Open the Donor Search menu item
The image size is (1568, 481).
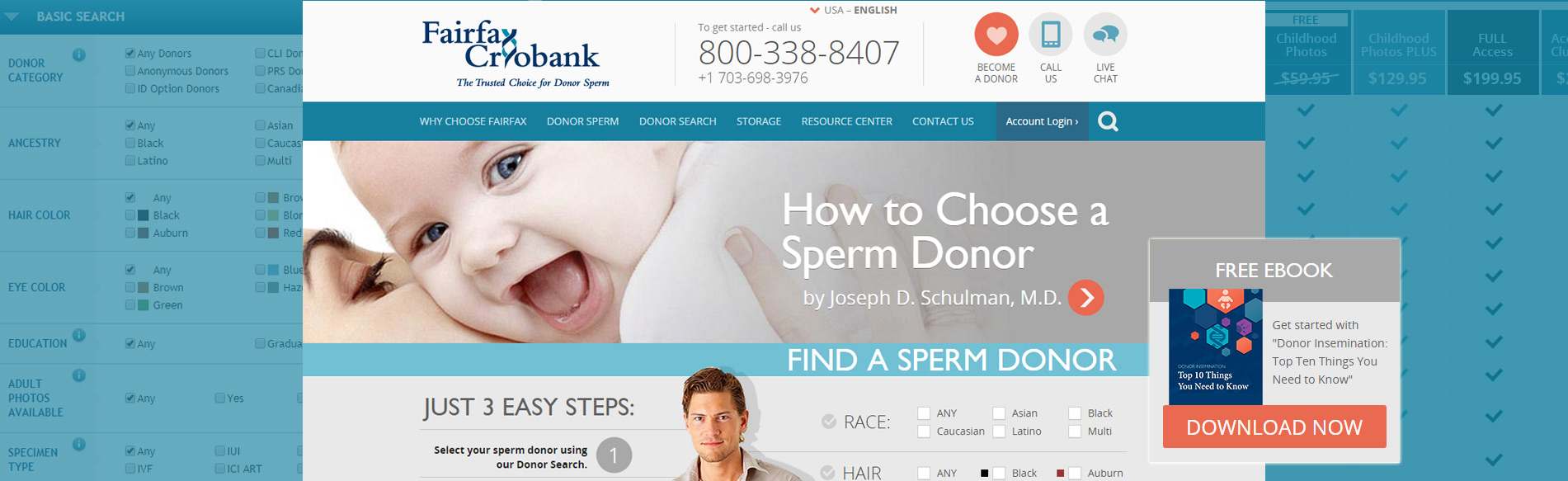[678, 121]
